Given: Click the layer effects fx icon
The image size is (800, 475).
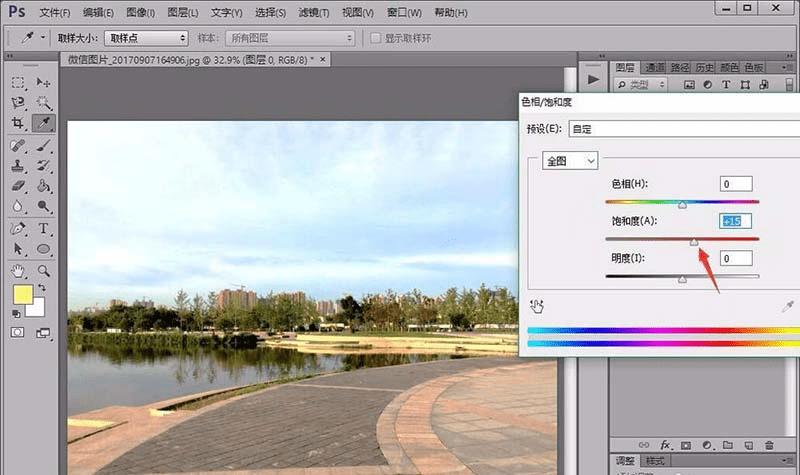Looking at the screenshot, I should [x=665, y=444].
